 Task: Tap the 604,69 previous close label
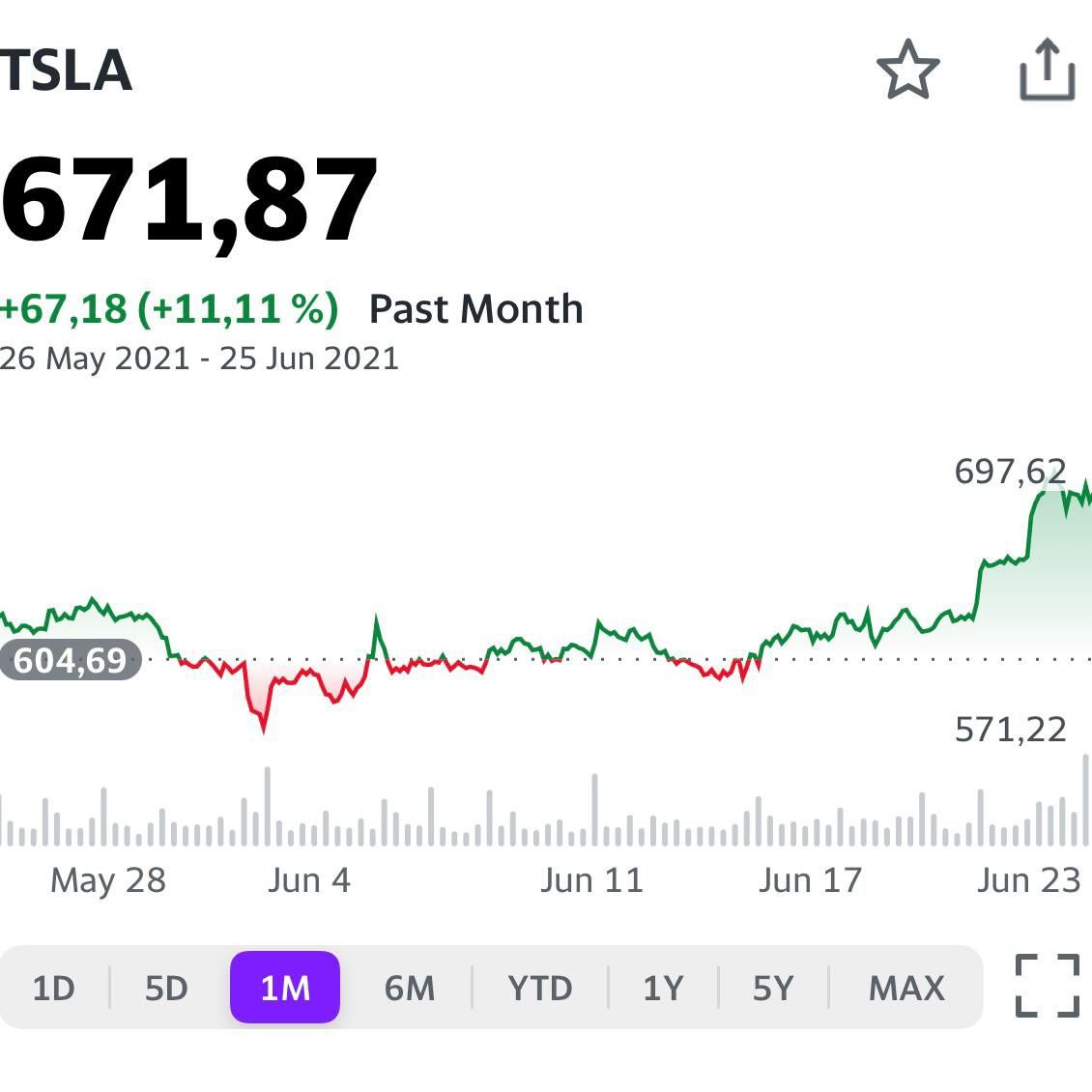click(70, 660)
